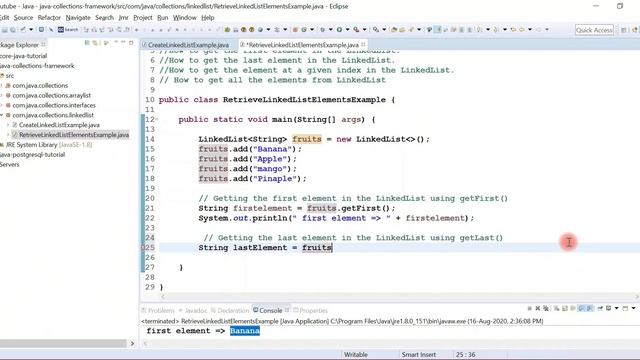Viewport: 640px width, 360px height.
Task: Click the Run green play icon
Action: 339,30
